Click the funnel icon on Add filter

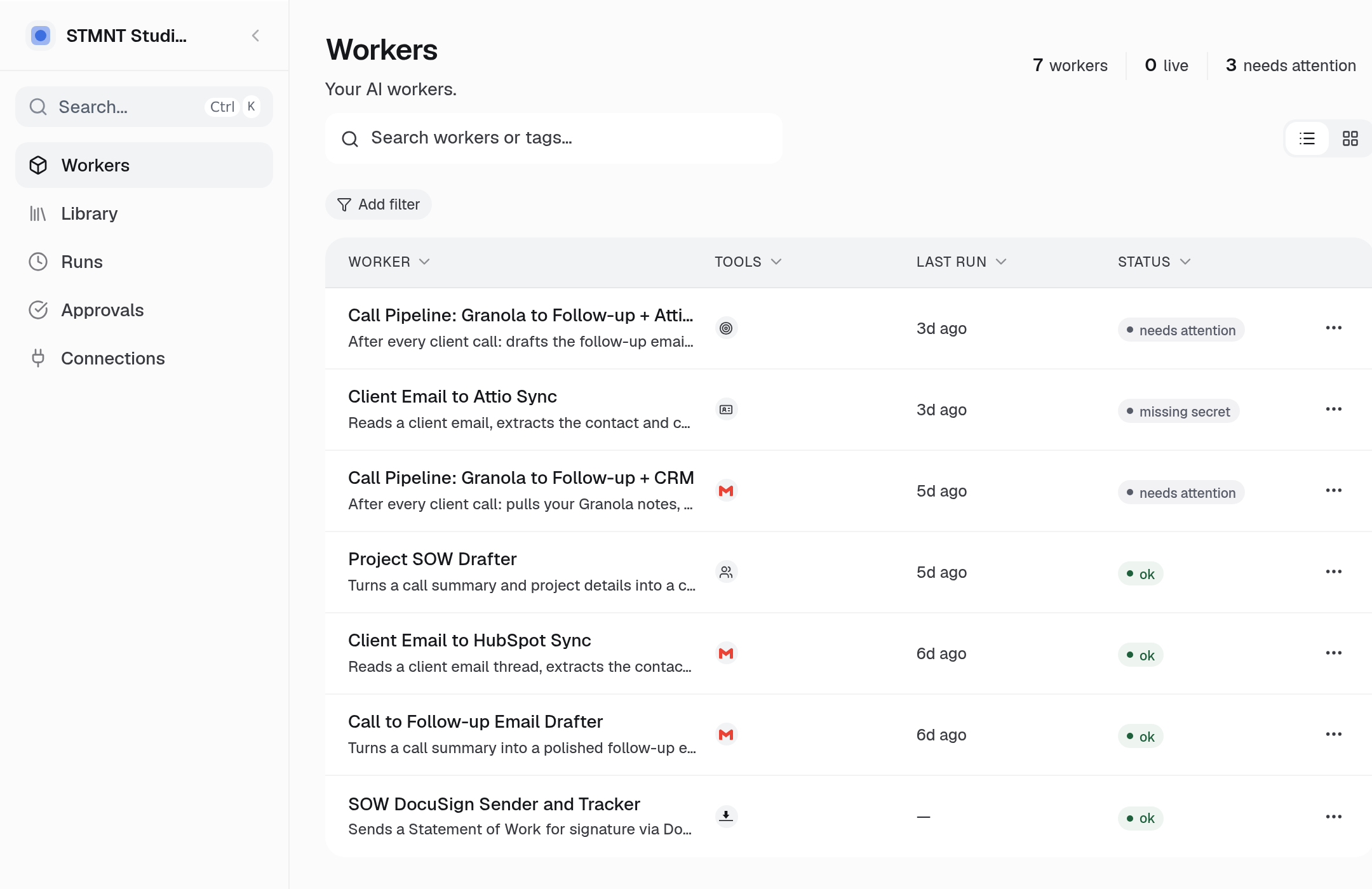click(x=344, y=204)
